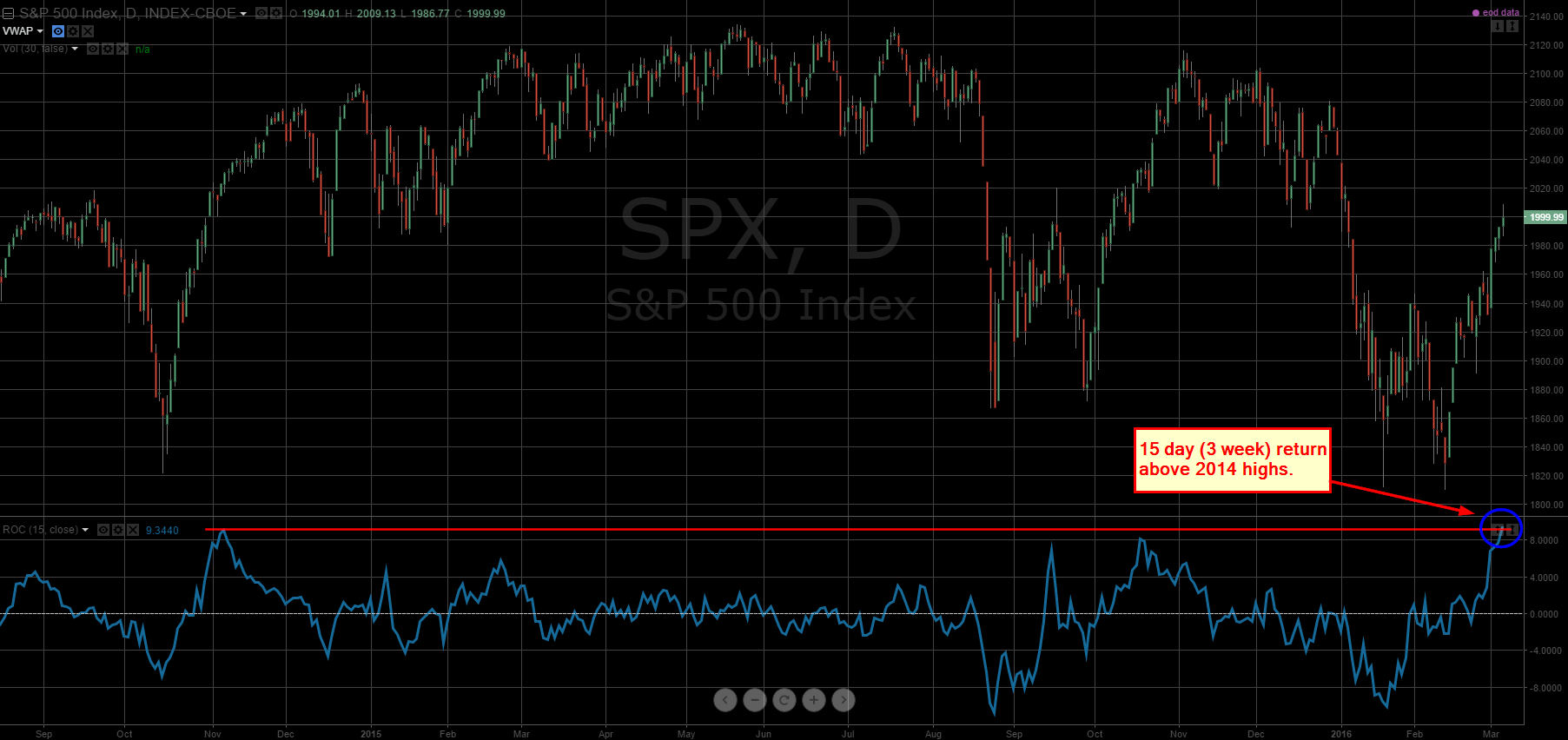Toggle visibility of the S&P 500 main series

[x=261, y=13]
